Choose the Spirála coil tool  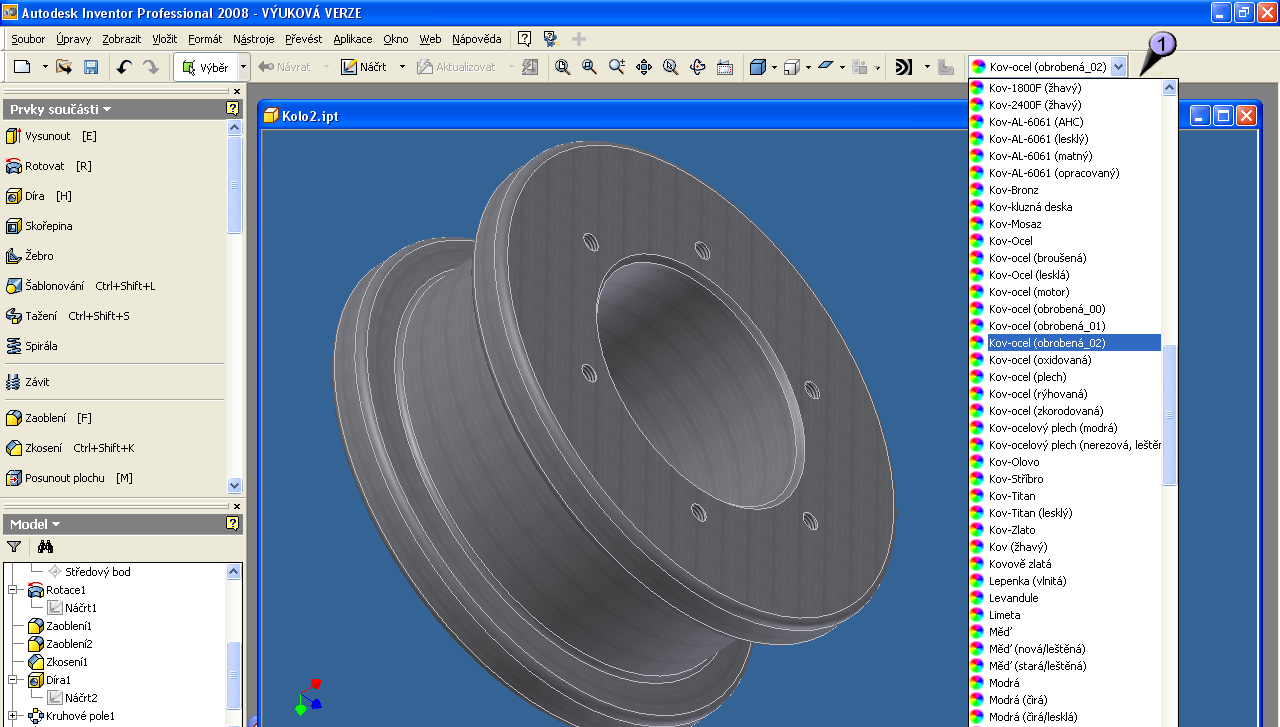32,346
